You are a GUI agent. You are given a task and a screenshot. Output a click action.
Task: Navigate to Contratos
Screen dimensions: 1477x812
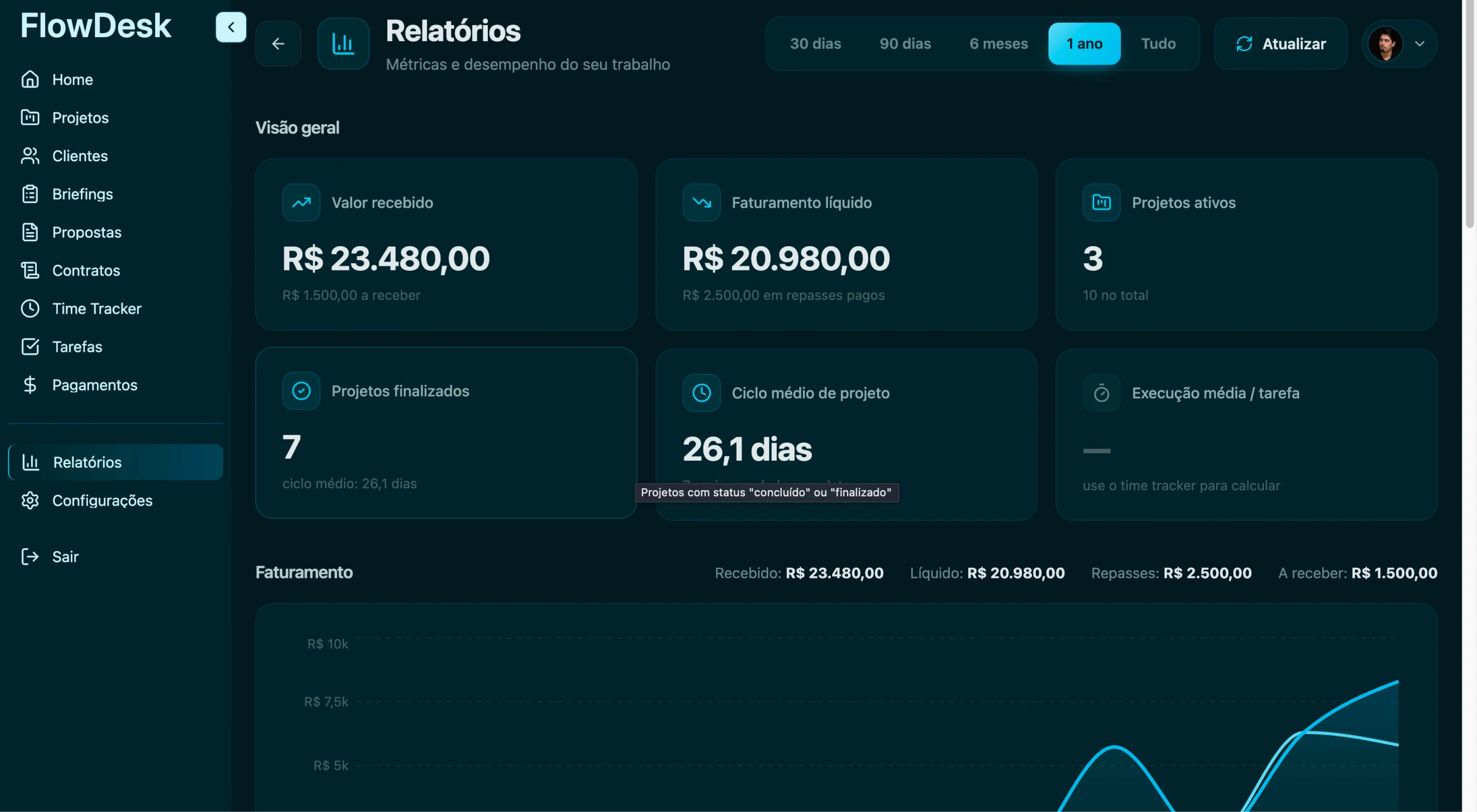point(115,270)
